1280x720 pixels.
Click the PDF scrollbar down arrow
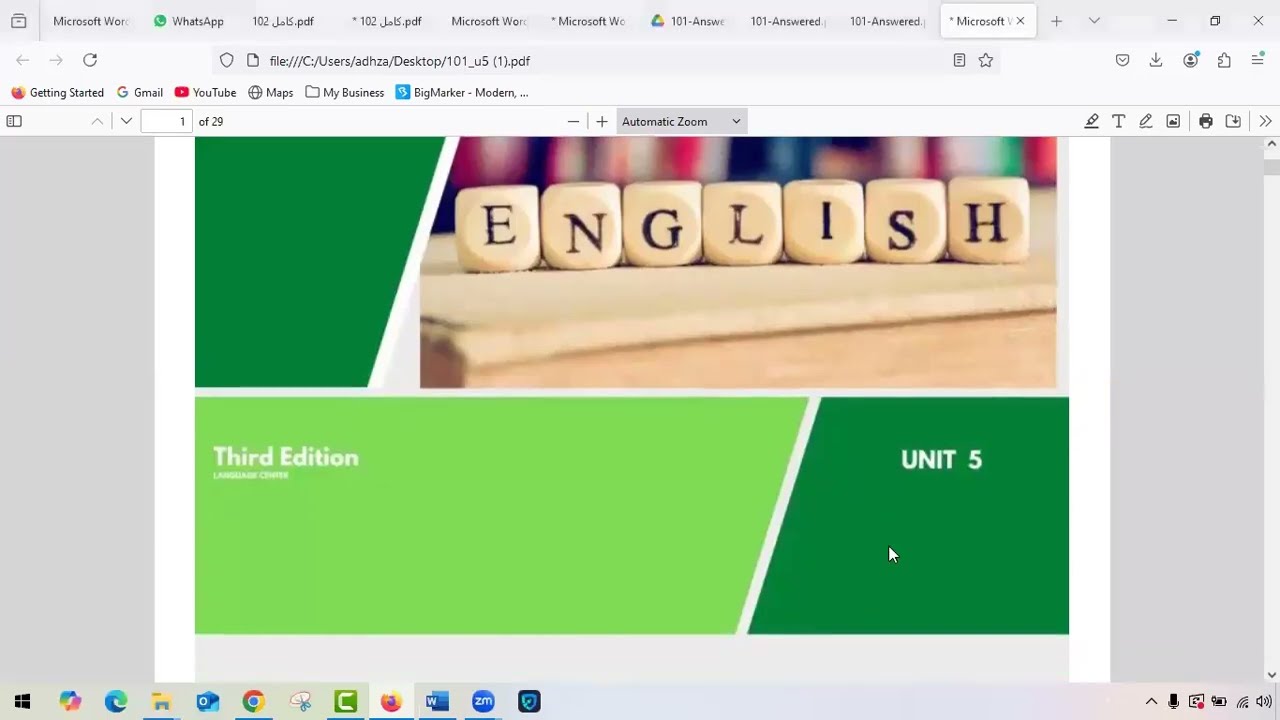(x=1271, y=675)
